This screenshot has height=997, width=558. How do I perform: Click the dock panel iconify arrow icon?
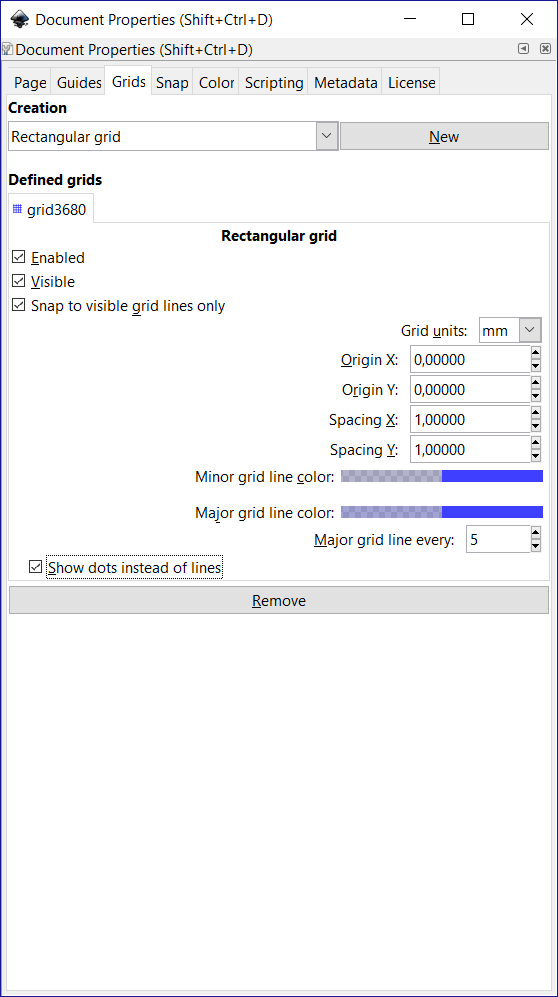tap(523, 48)
